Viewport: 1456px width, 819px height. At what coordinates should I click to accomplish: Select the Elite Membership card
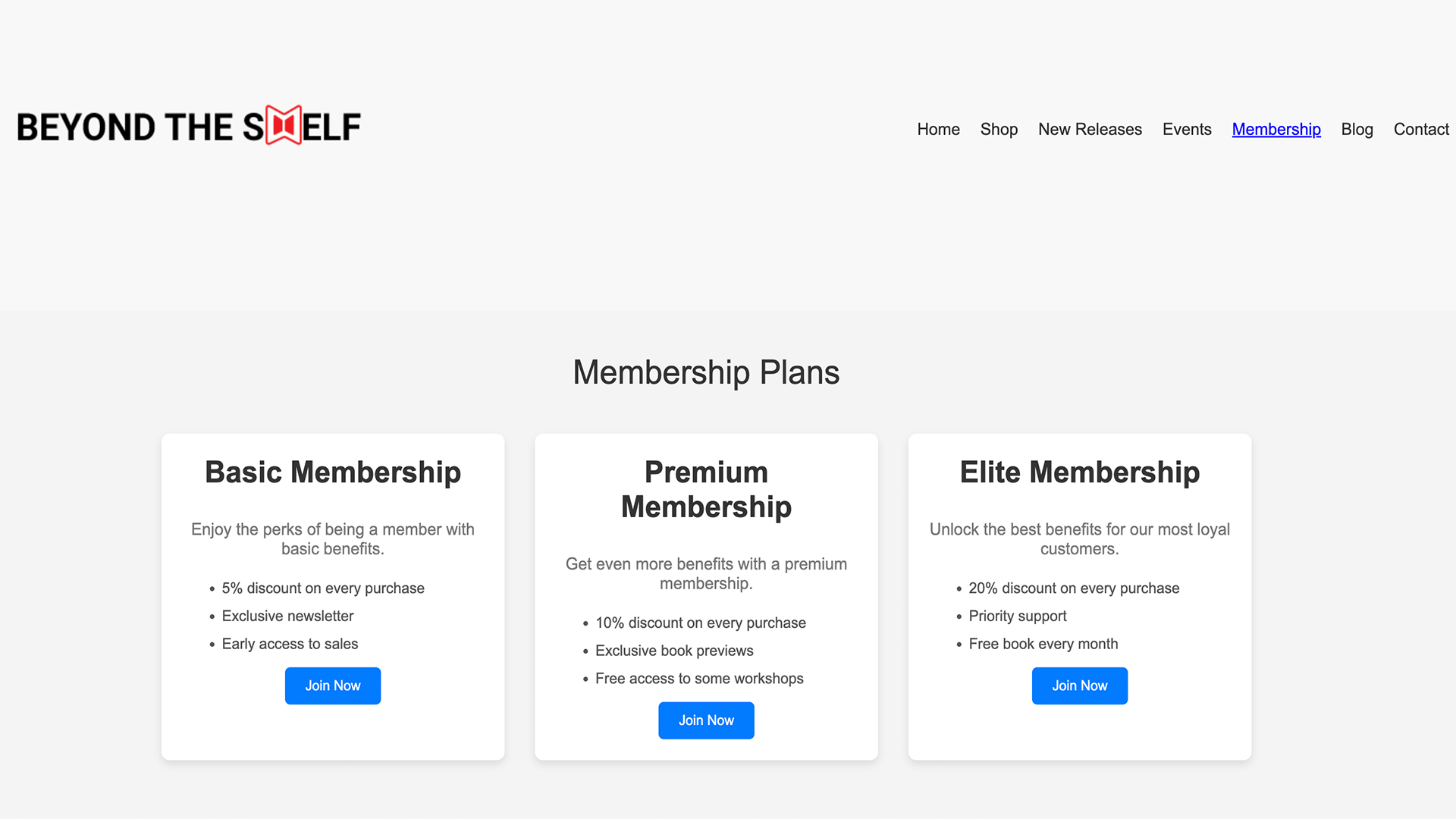tap(1079, 596)
